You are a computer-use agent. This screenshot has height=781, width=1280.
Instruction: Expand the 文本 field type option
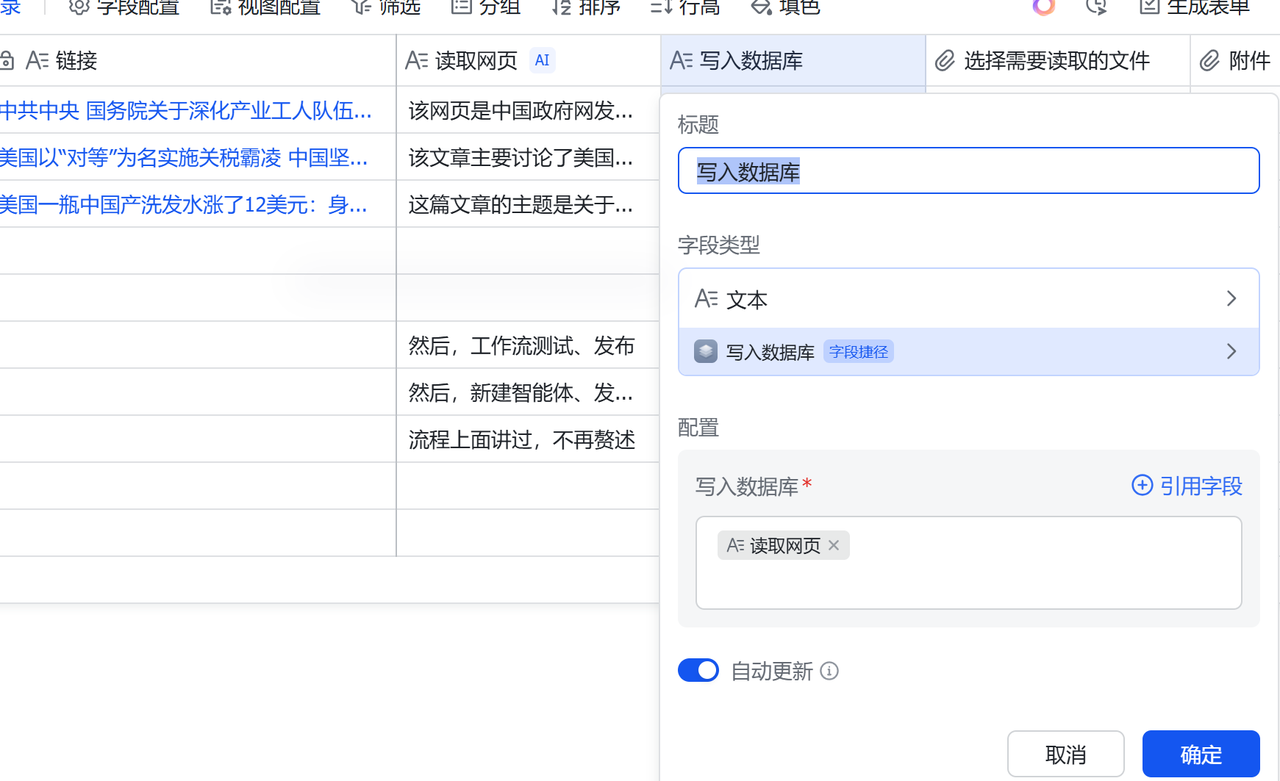[1232, 298]
